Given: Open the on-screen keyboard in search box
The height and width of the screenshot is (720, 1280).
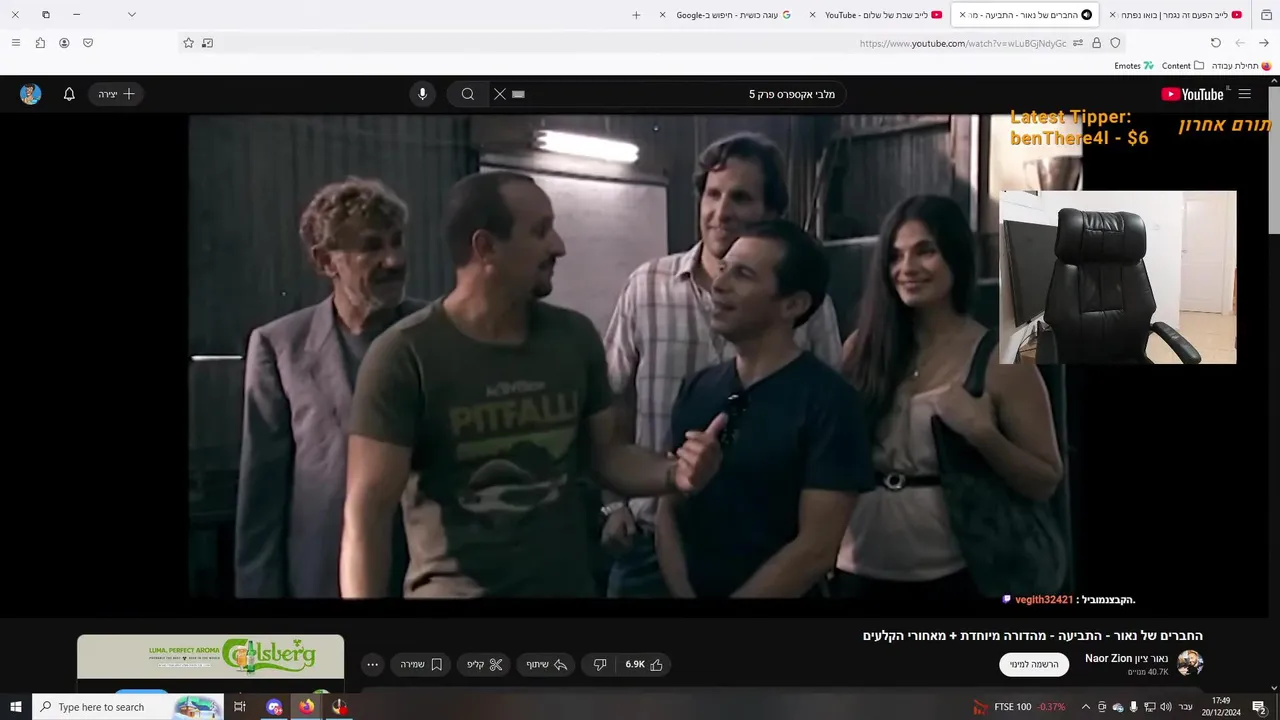Looking at the screenshot, I should pos(518,94).
